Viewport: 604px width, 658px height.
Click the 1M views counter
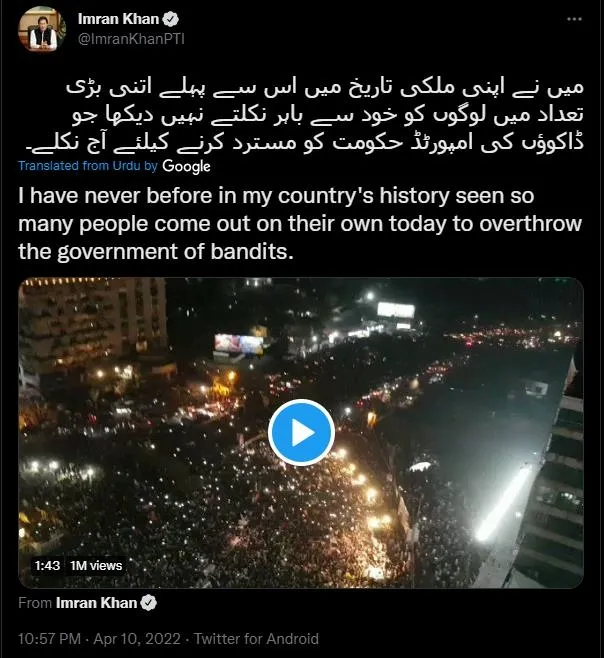pyautogui.click(x=96, y=566)
